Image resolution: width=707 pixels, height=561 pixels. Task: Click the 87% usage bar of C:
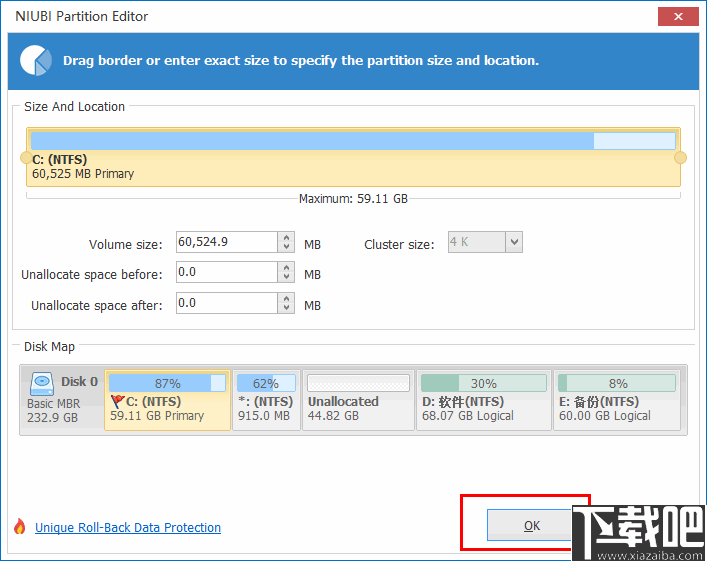tap(167, 383)
